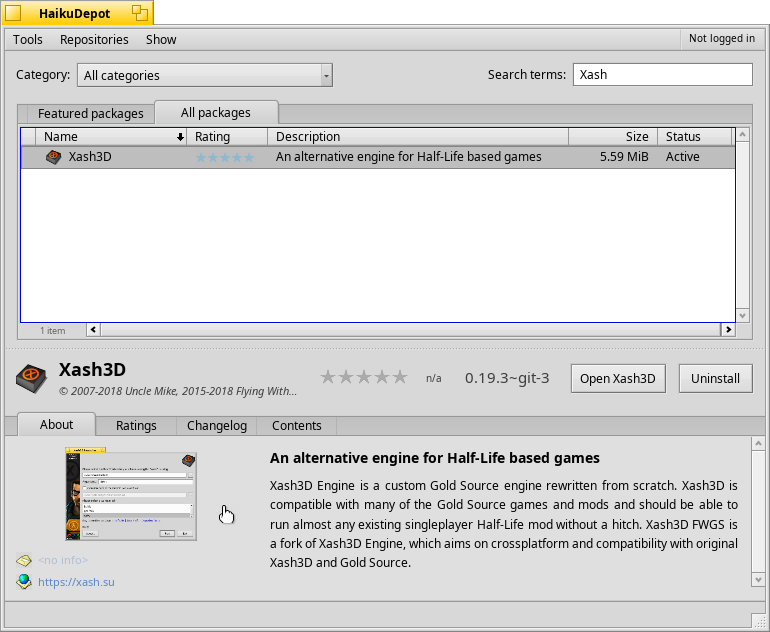This screenshot has width=770, height=632.
Task: Click the package list scroll-right arrow
Action: click(728, 330)
